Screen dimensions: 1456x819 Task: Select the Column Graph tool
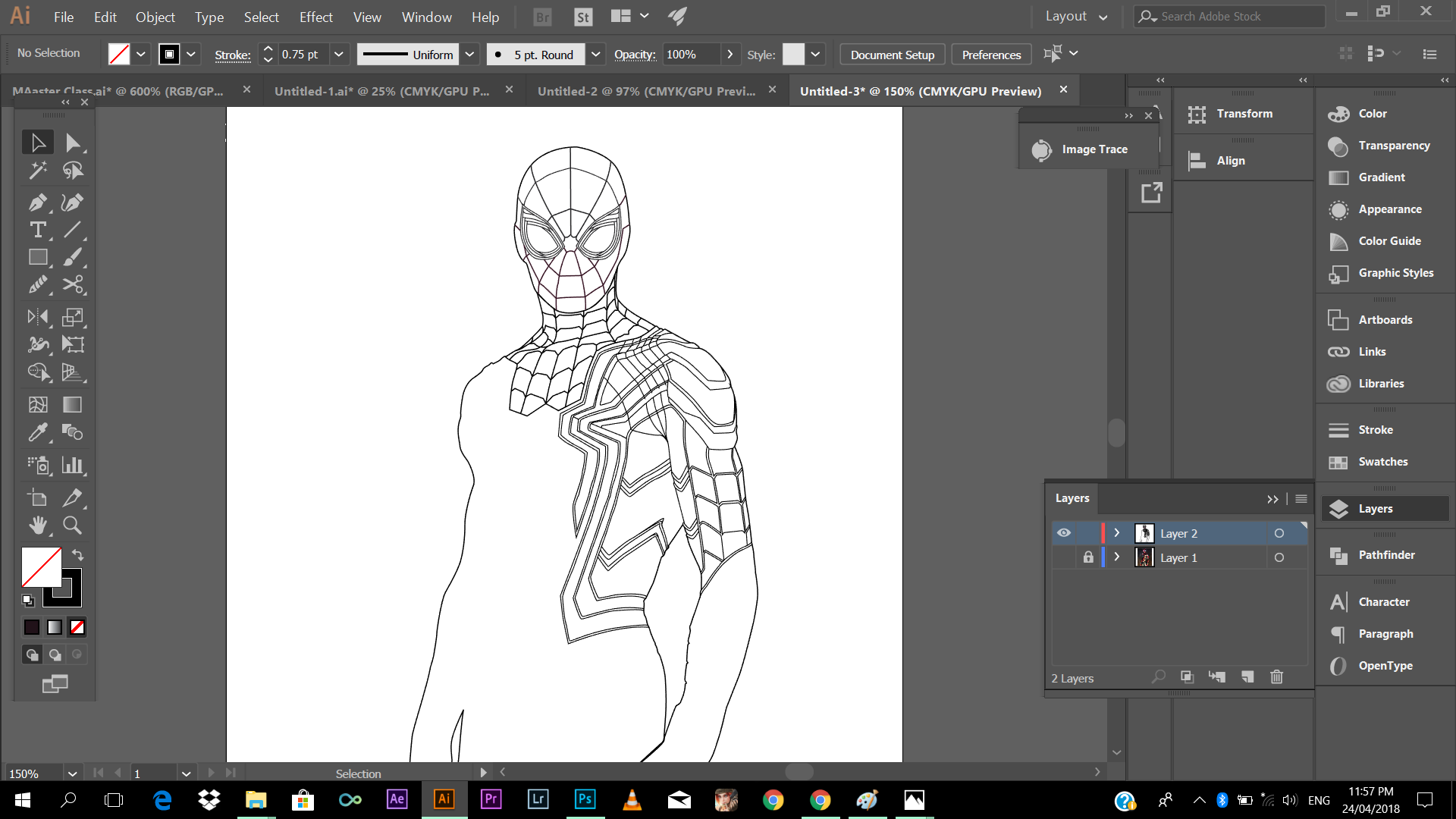pos(73,465)
